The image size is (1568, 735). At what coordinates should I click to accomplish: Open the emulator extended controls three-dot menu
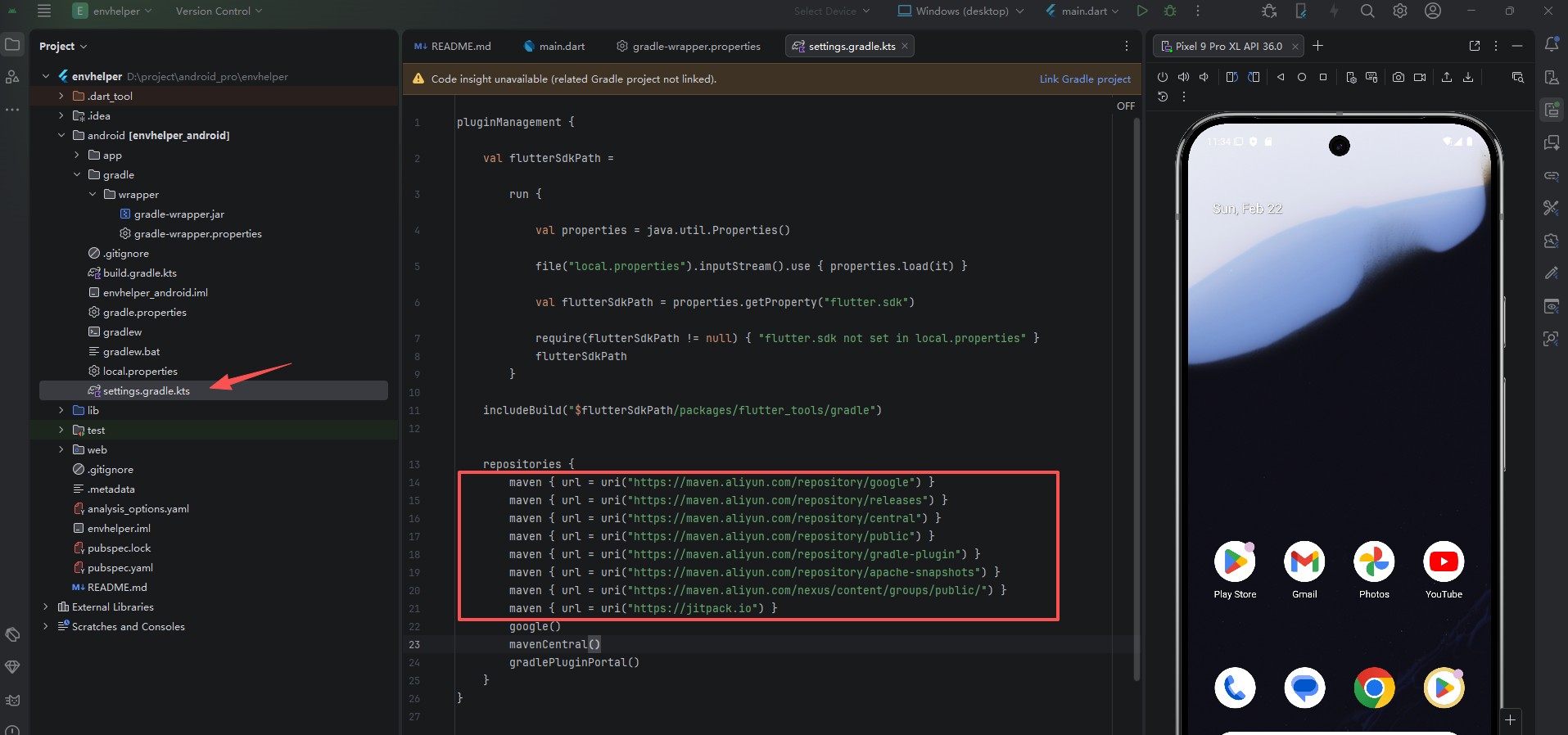(x=1184, y=97)
